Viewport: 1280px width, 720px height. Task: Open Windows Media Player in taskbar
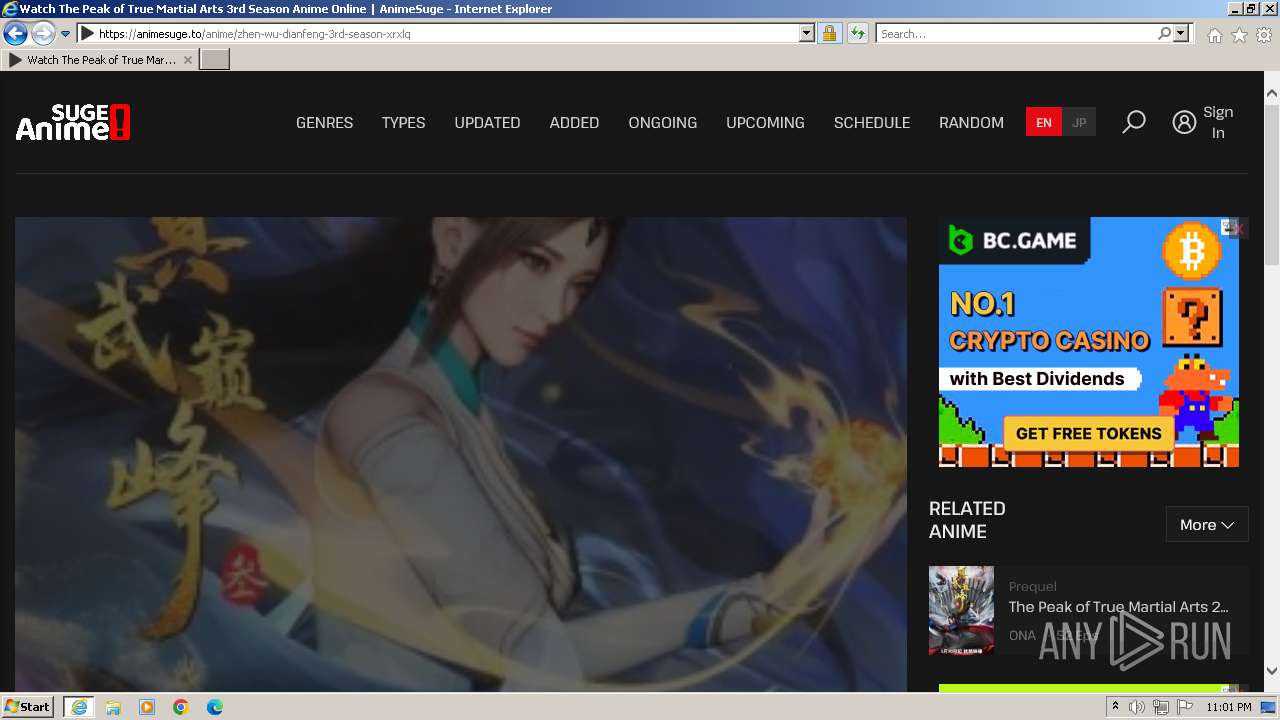coord(147,707)
